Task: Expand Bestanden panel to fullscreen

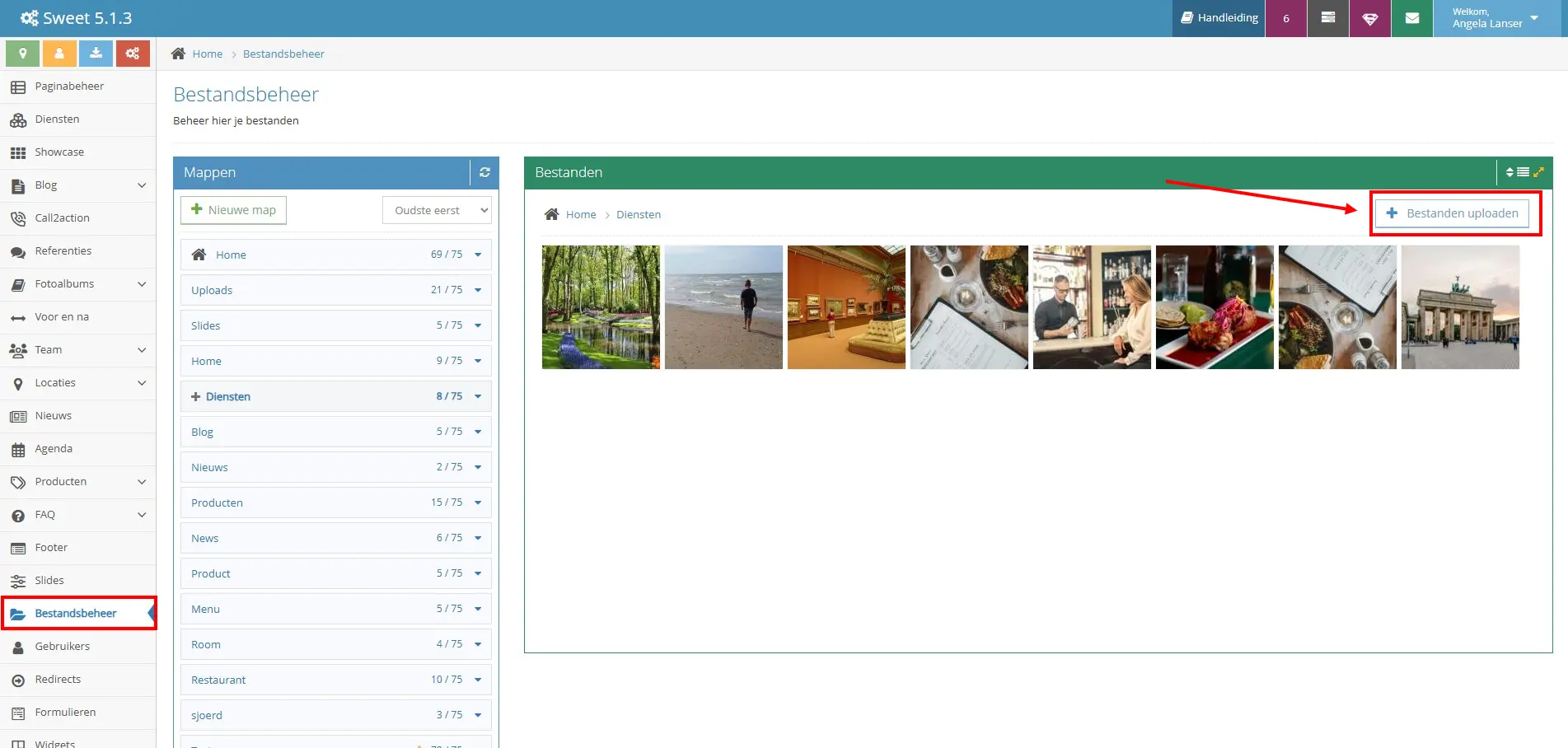Action: (1538, 172)
